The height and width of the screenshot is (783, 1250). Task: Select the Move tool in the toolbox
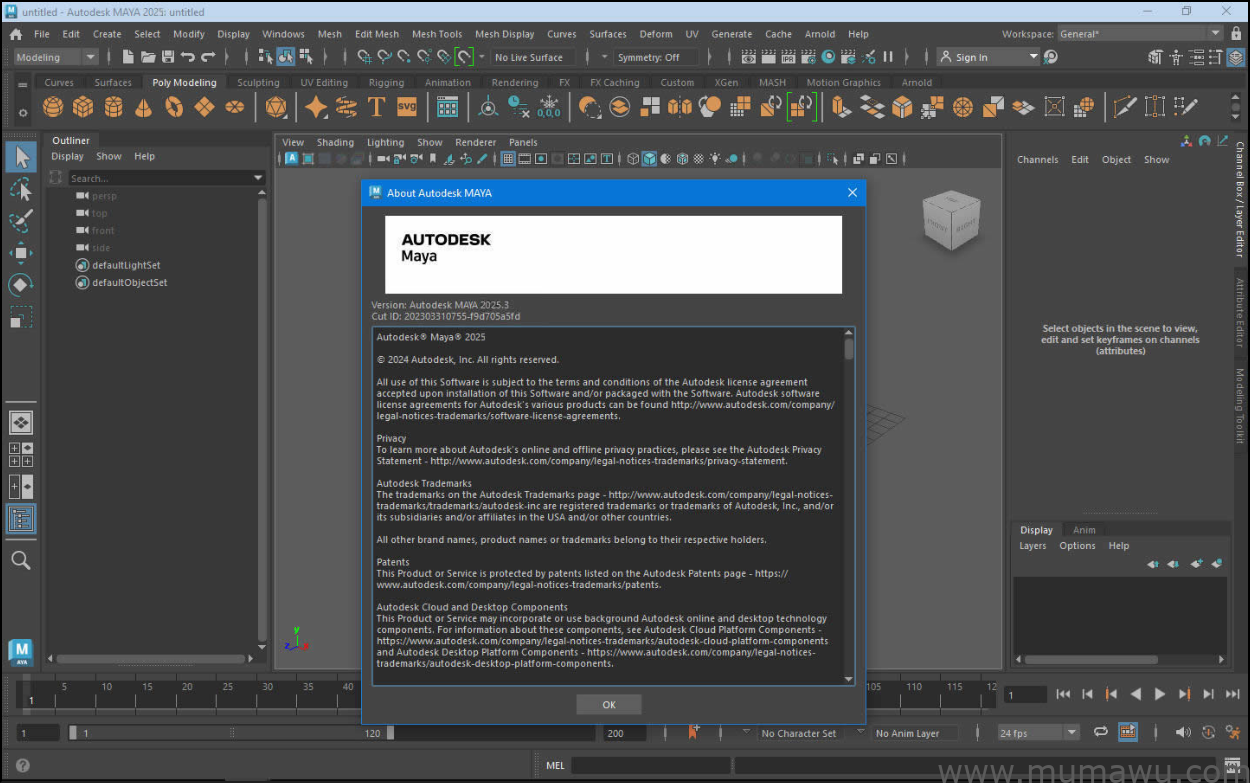tap(21, 253)
